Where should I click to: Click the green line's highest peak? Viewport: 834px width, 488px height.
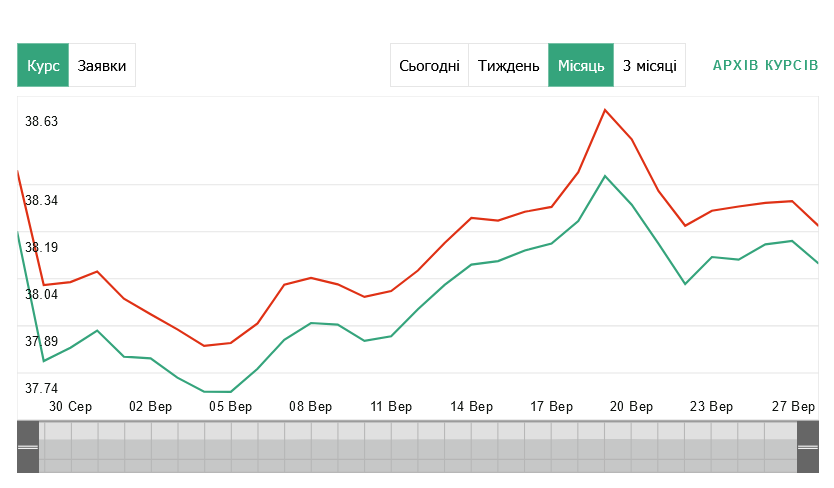(605, 176)
